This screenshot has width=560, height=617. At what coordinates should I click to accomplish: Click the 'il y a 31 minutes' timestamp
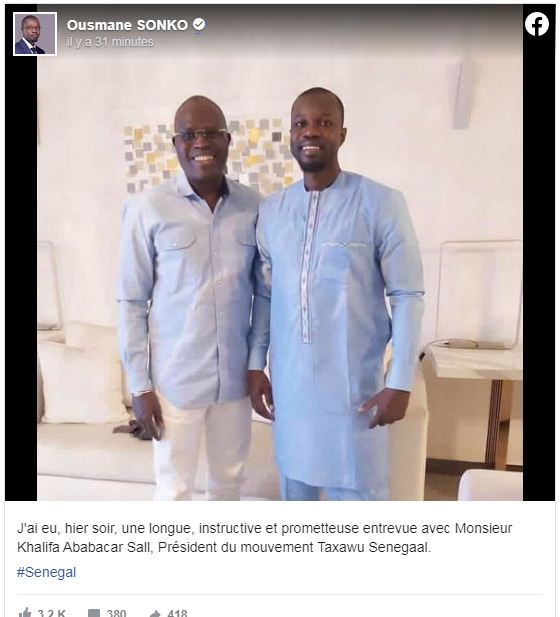coord(110,42)
